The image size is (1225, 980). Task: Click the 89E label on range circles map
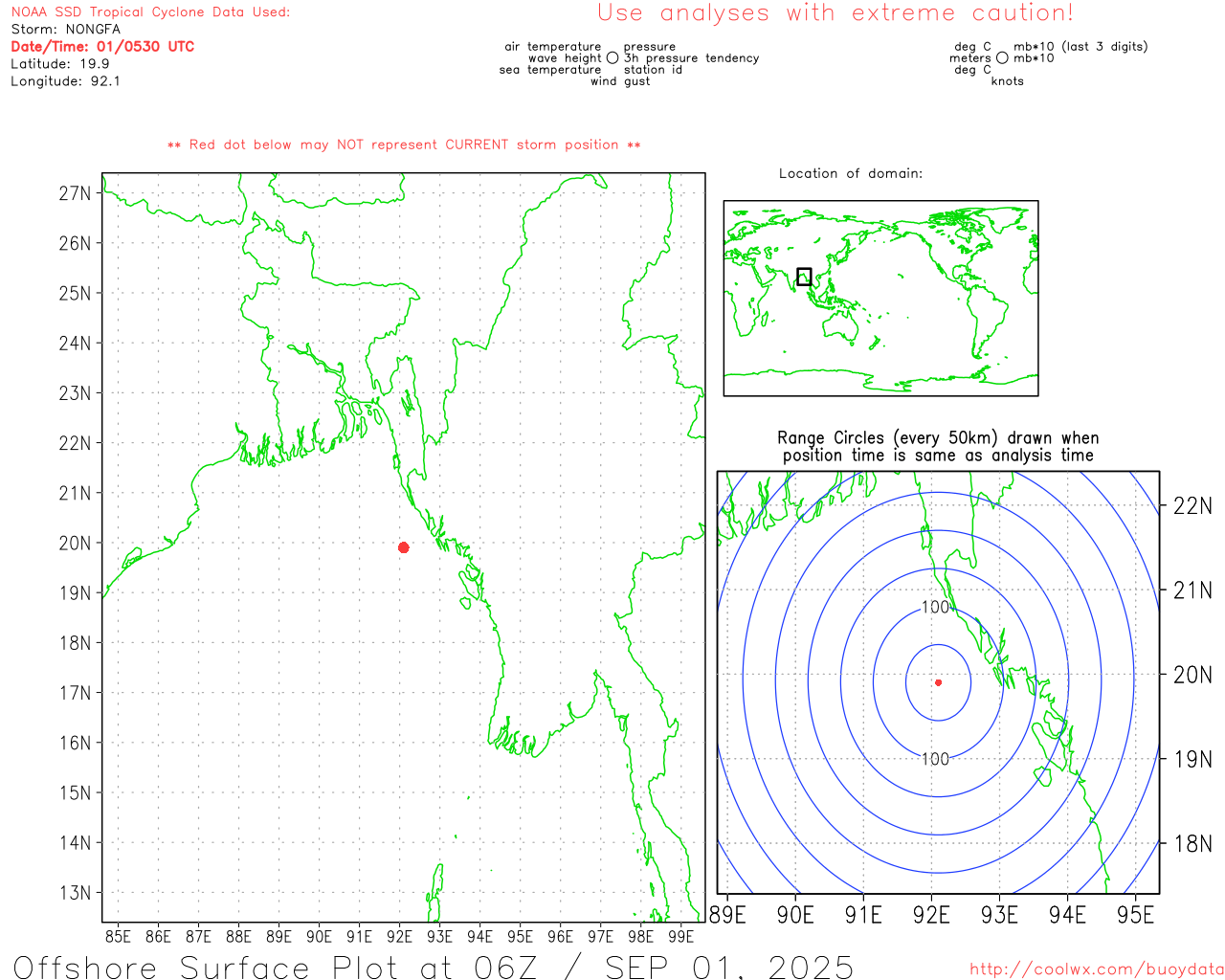tap(727, 915)
